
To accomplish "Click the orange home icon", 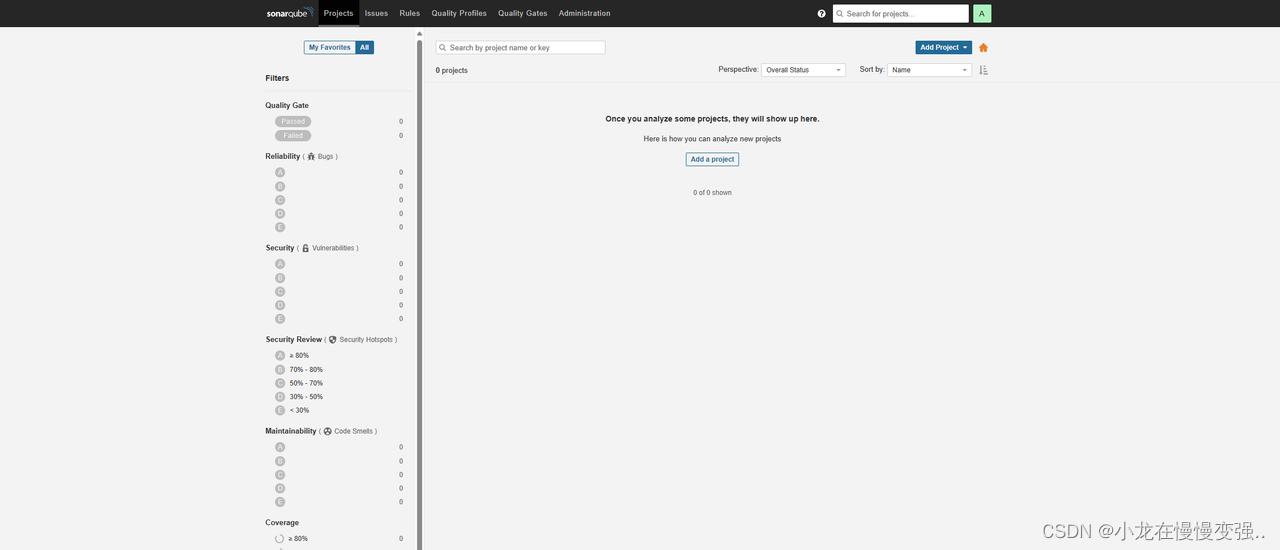I will click(x=983, y=48).
